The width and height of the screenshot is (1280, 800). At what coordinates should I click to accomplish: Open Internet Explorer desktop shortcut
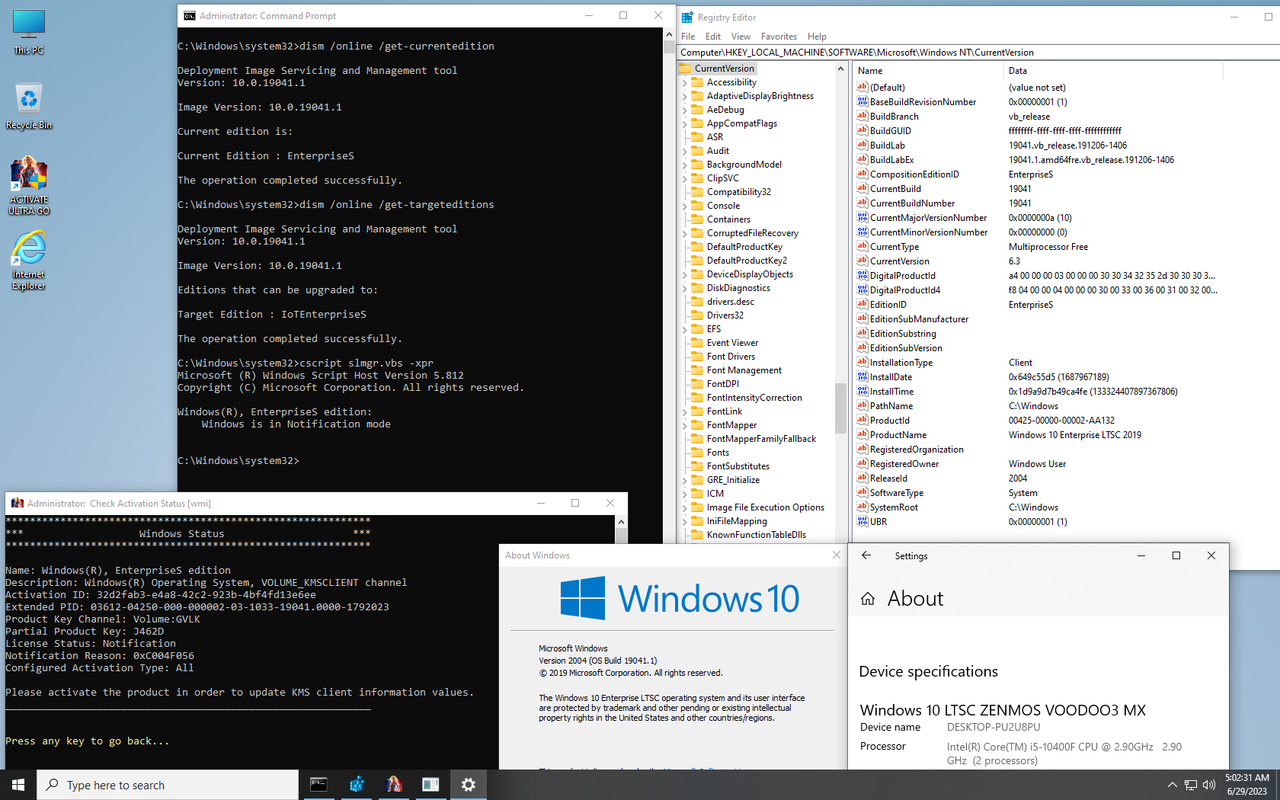coord(29,260)
